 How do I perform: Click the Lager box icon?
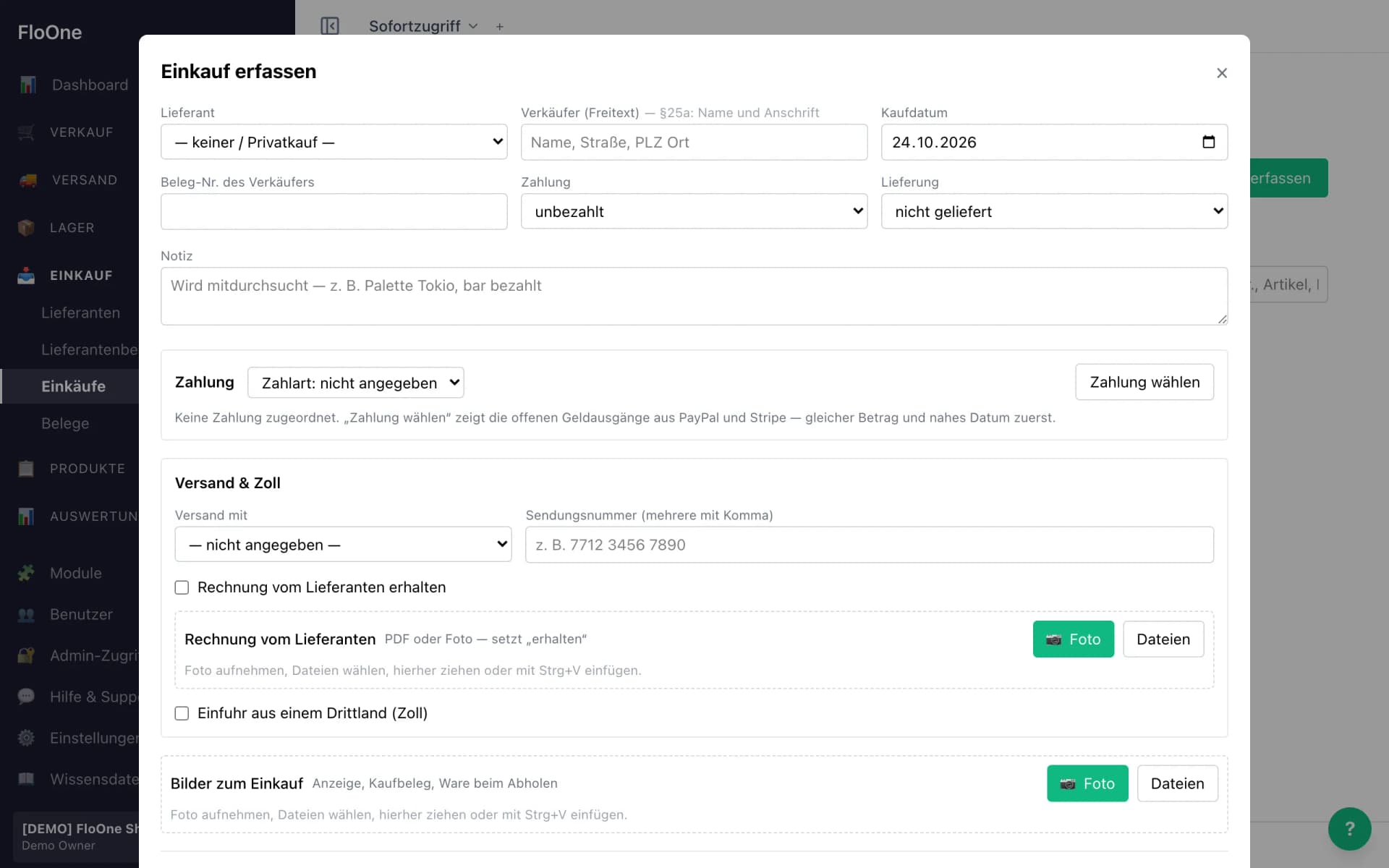pos(26,228)
